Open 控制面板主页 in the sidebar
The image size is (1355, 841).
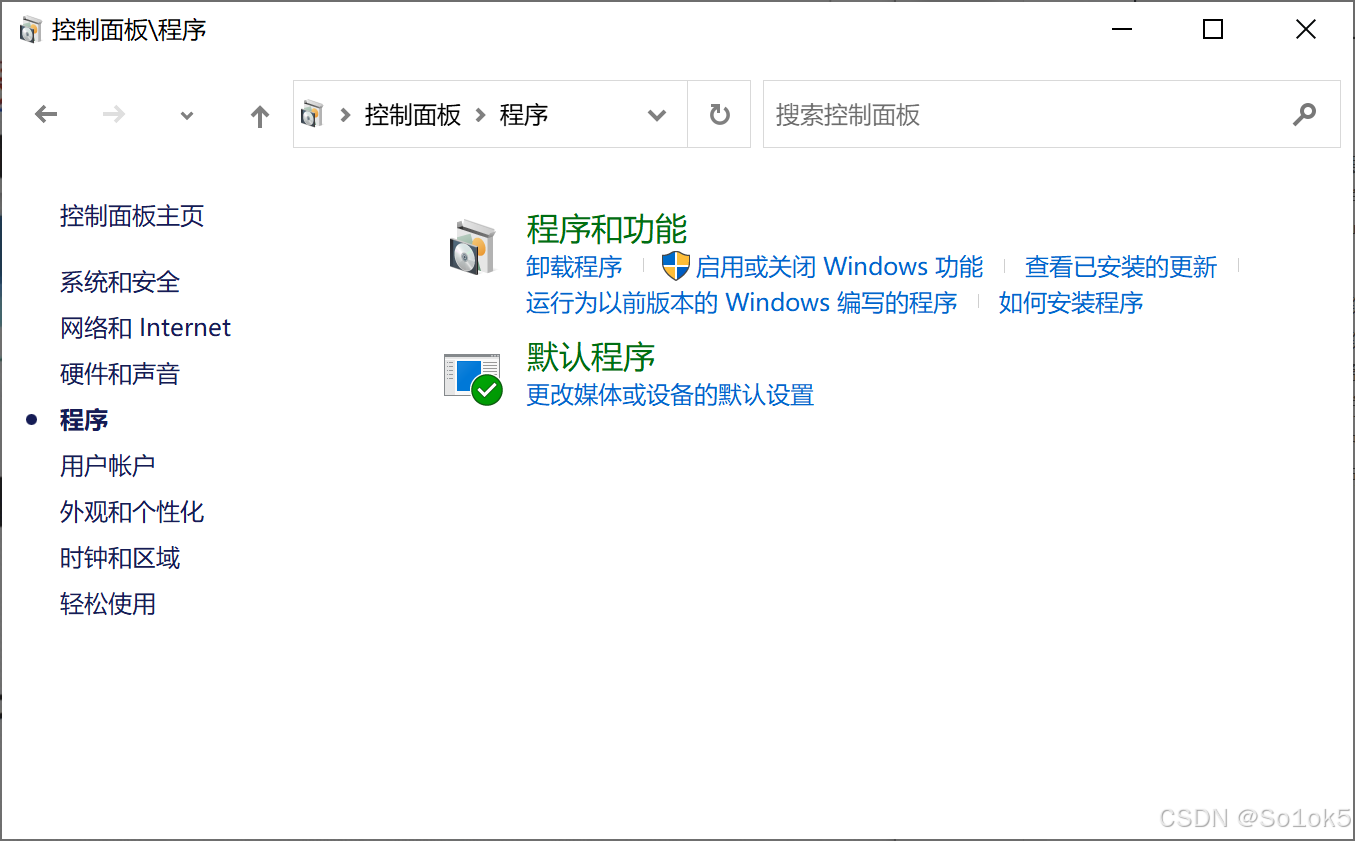[x=132, y=215]
